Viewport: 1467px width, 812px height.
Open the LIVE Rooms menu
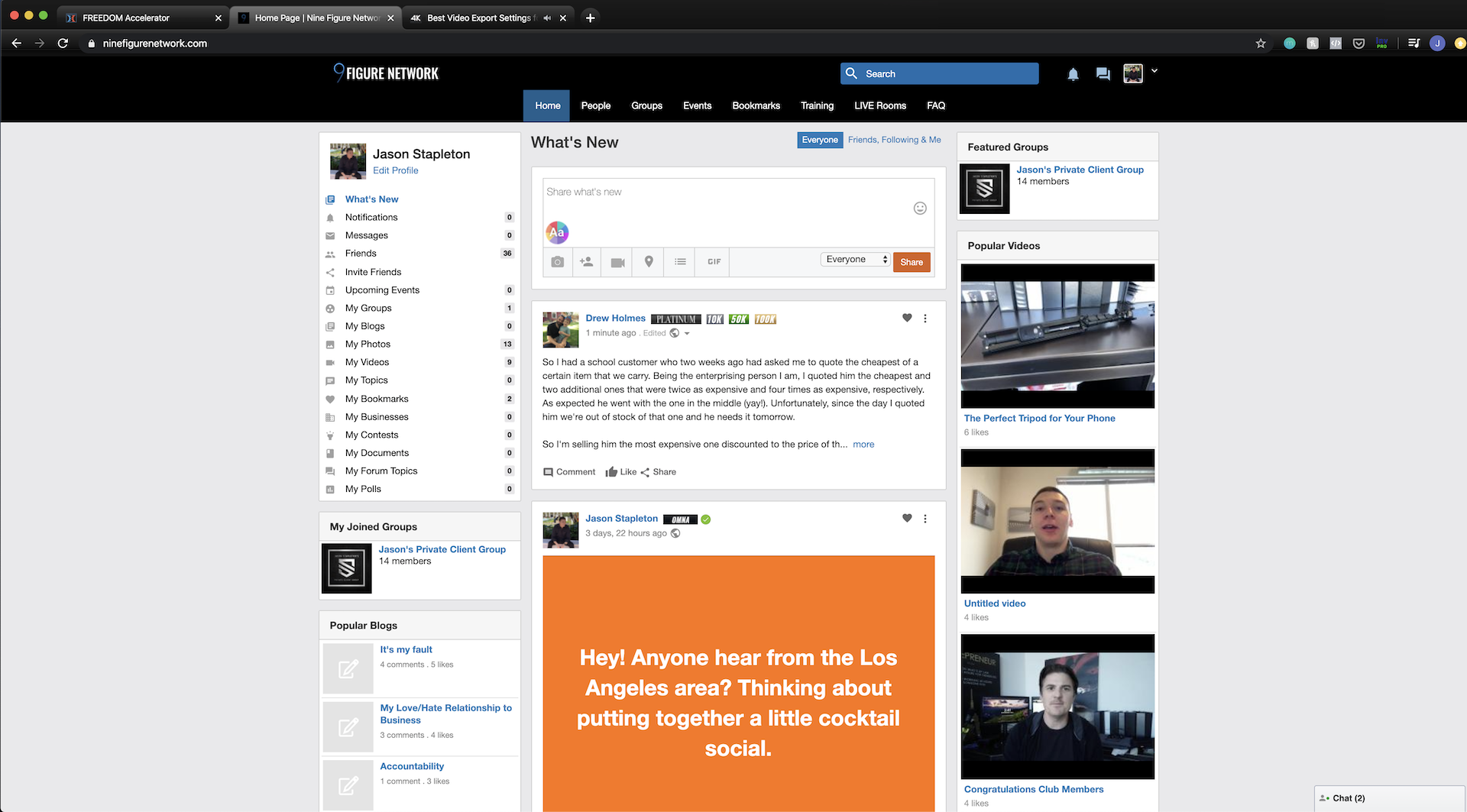point(880,105)
